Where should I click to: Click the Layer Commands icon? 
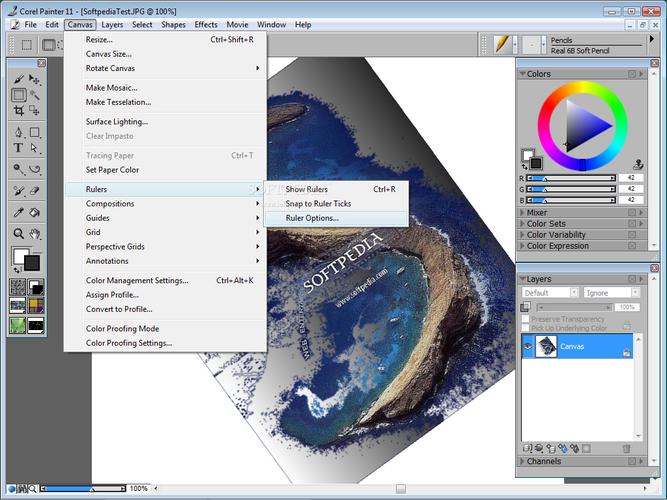coord(527,448)
